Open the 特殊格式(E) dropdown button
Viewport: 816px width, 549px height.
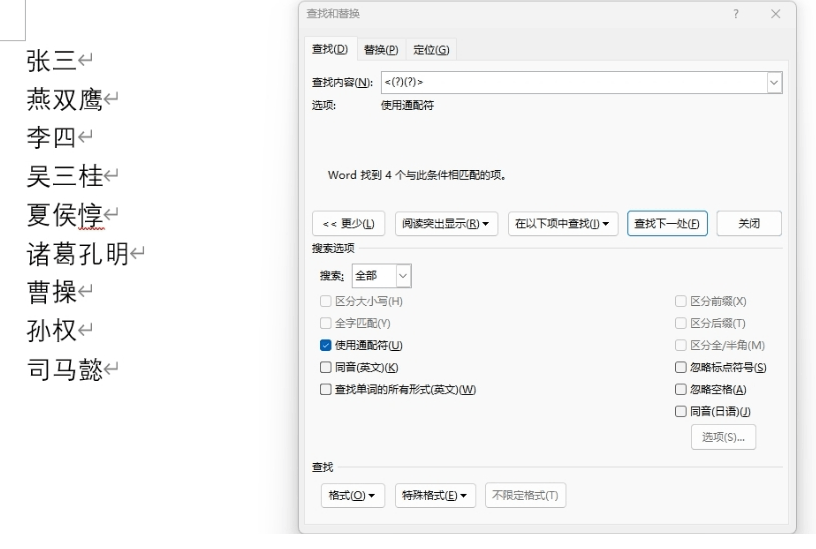pos(435,495)
